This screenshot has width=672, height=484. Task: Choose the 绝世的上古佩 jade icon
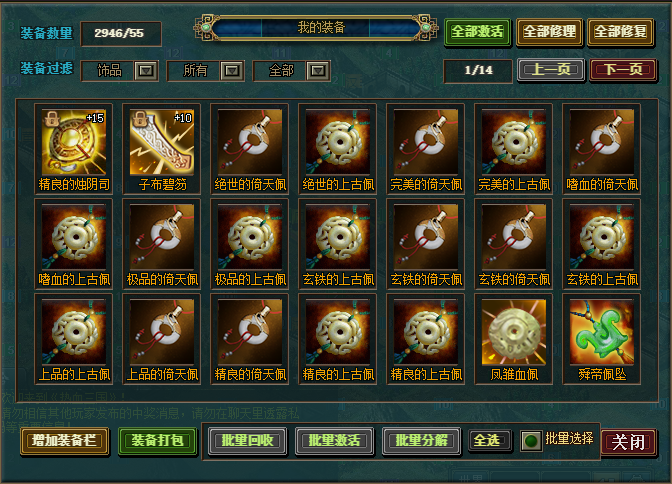pyautogui.click(x=338, y=142)
